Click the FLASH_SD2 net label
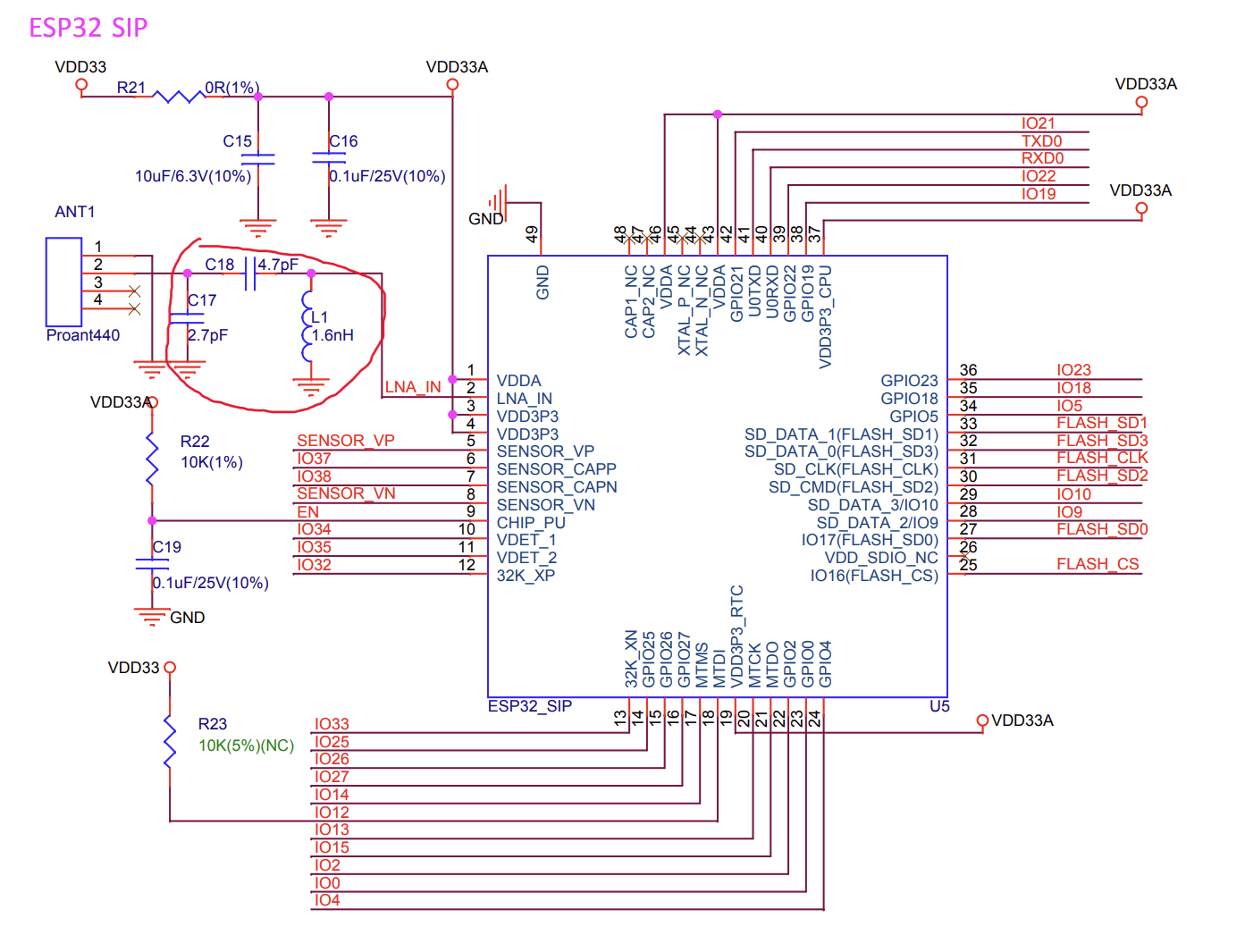Viewport: 1245px width, 952px height. click(1102, 476)
